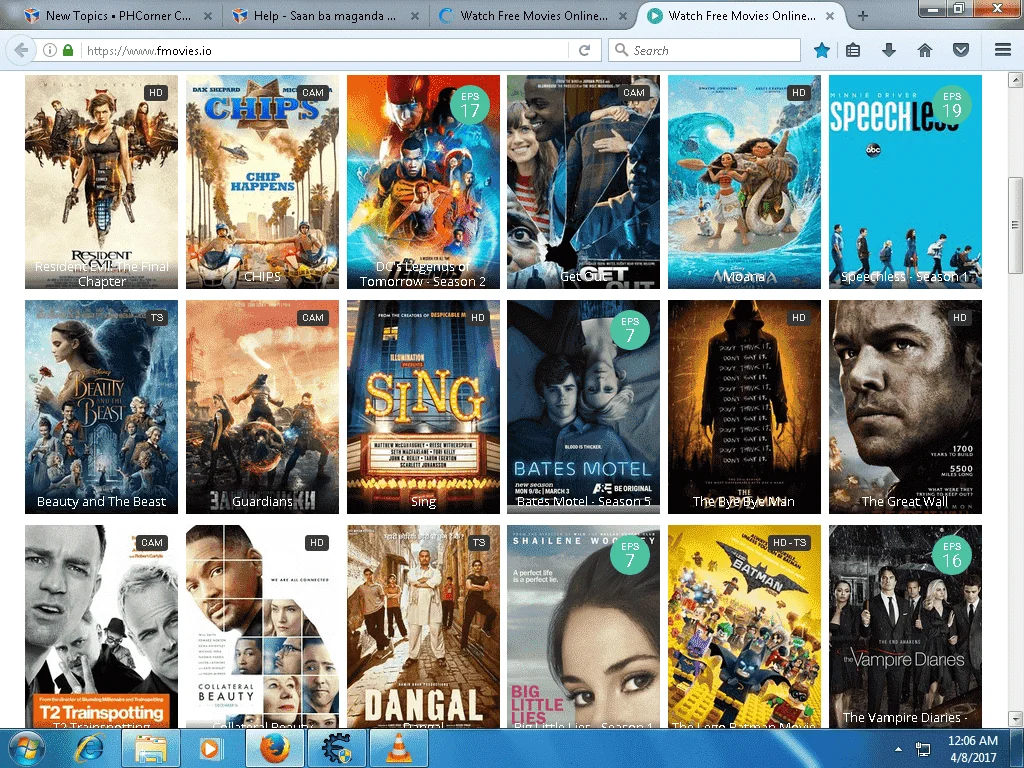Click the EPS 19 badge on Speechless
The image size is (1024, 768).
(x=952, y=105)
